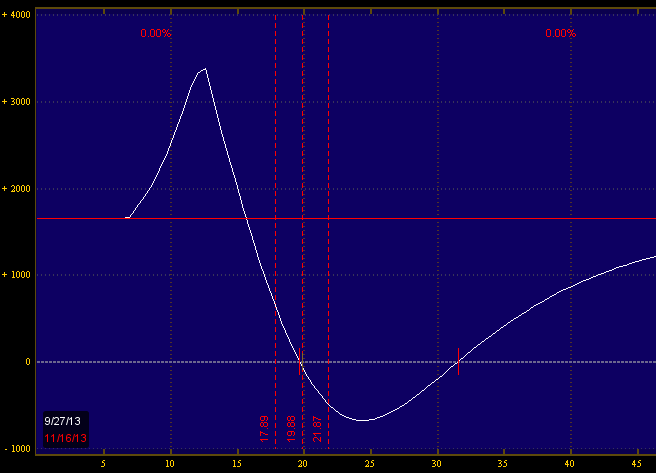Viewport: 656px width, 473px height.
Task: Select the 19.88 vertical line label
Action: (x=291, y=428)
